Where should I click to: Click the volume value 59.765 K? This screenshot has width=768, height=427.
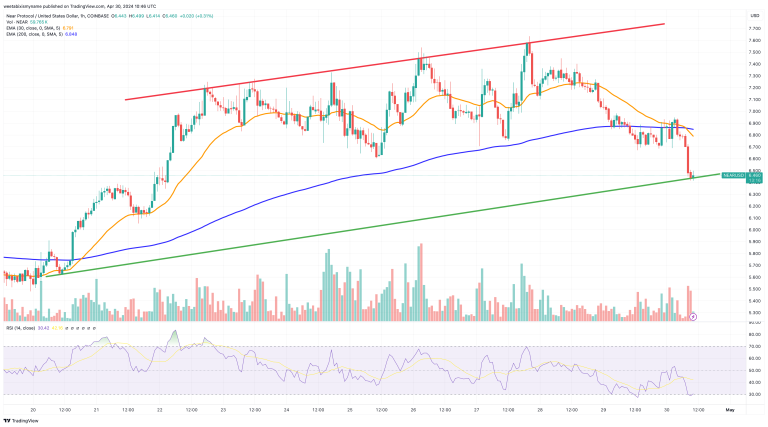pos(39,22)
